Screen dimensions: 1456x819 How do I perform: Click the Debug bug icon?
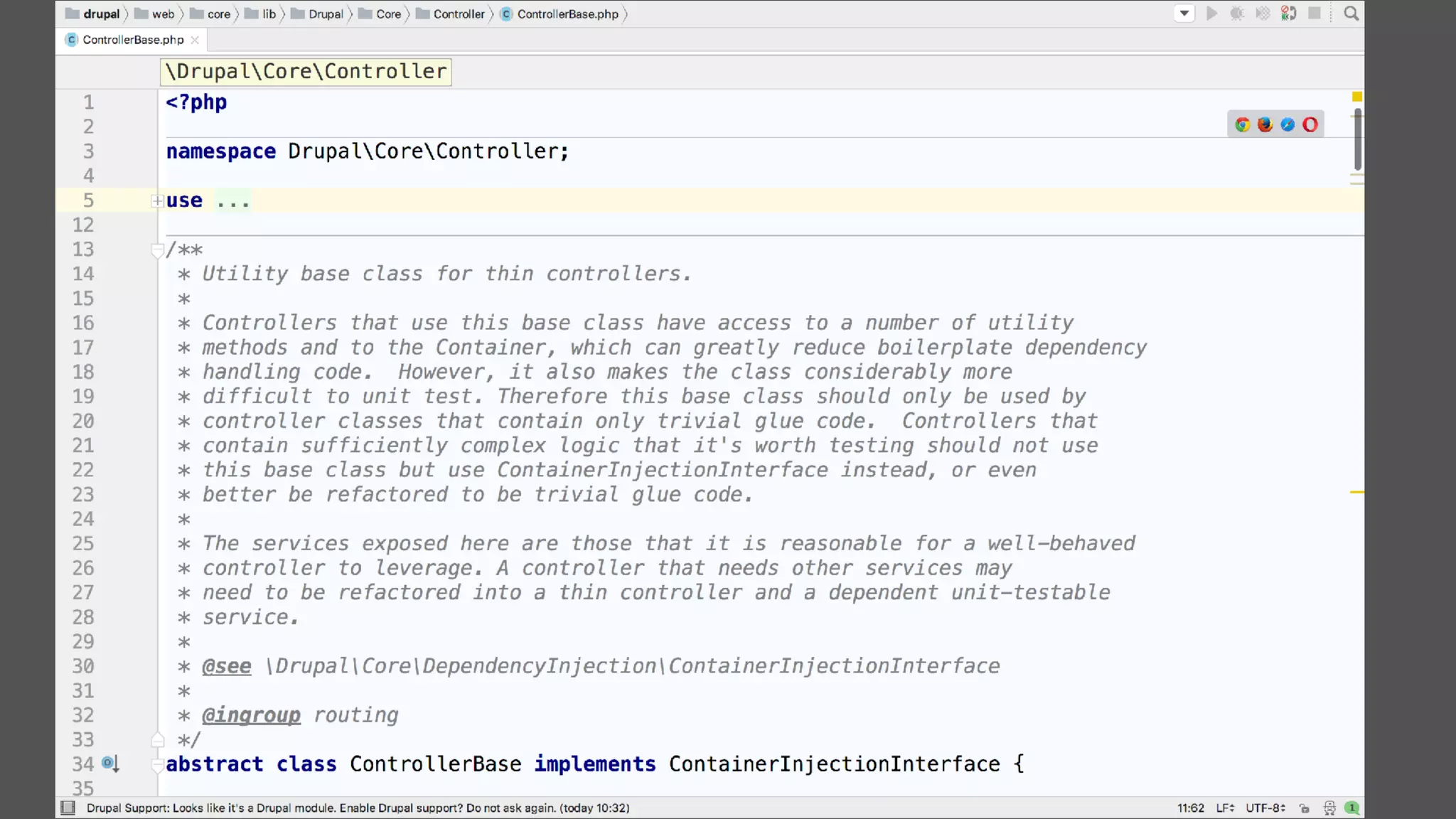click(1237, 14)
